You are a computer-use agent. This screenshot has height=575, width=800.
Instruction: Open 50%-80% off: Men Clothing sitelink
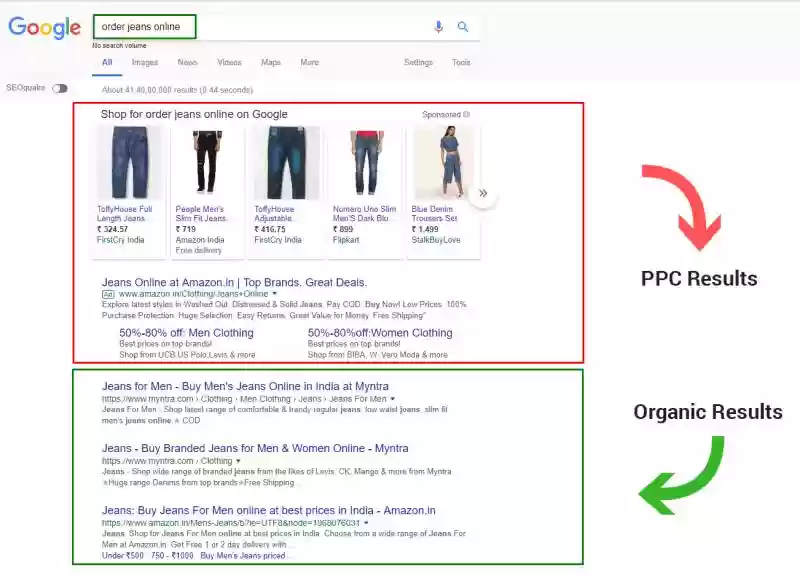[x=186, y=333]
